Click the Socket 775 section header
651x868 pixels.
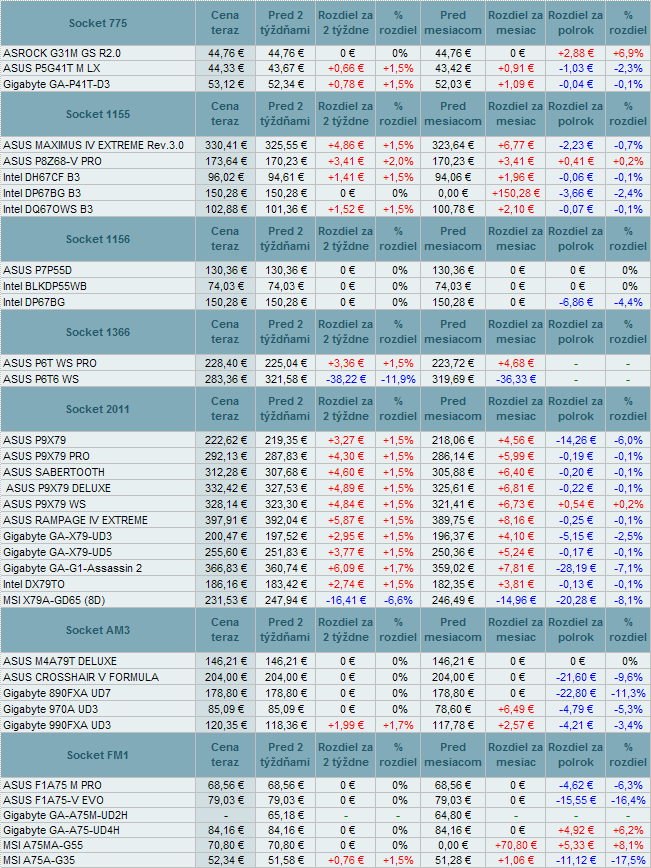pyautogui.click(x=97, y=23)
